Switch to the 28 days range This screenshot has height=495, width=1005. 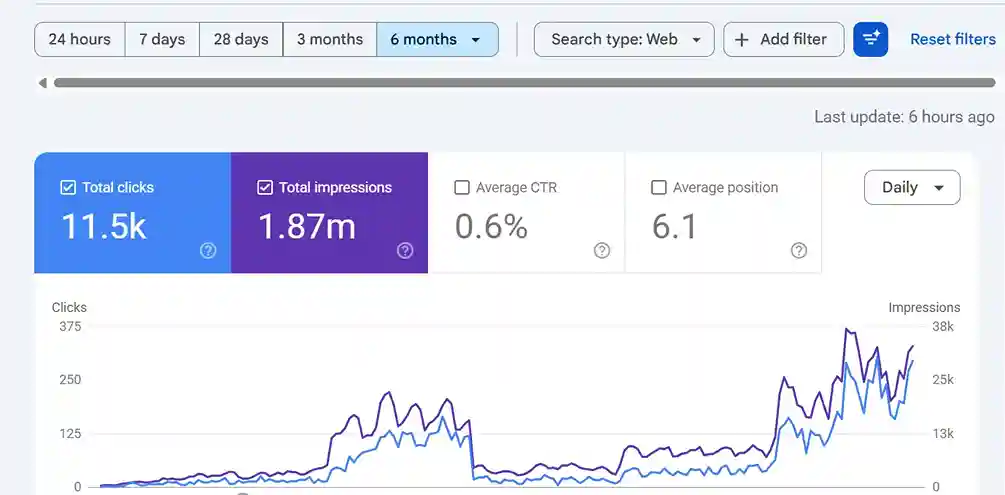pyautogui.click(x=241, y=39)
